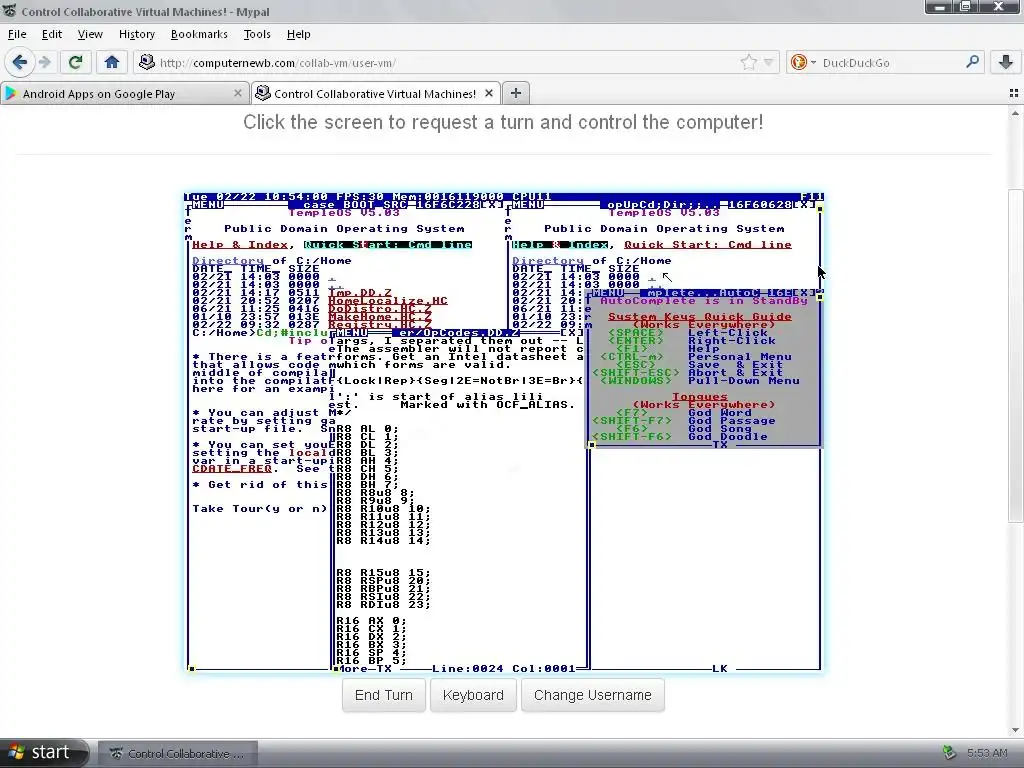Click the Change Username button
This screenshot has width=1024, height=768.
tap(592, 695)
